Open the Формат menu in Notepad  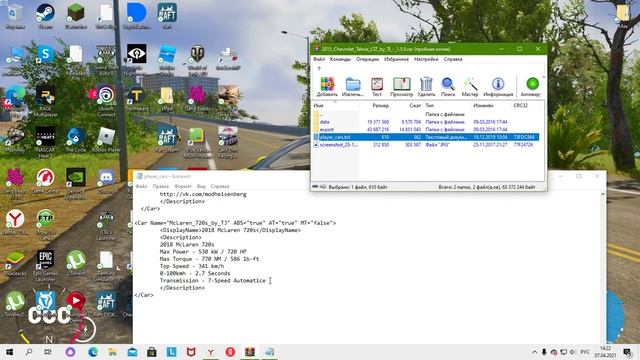[x=183, y=186]
